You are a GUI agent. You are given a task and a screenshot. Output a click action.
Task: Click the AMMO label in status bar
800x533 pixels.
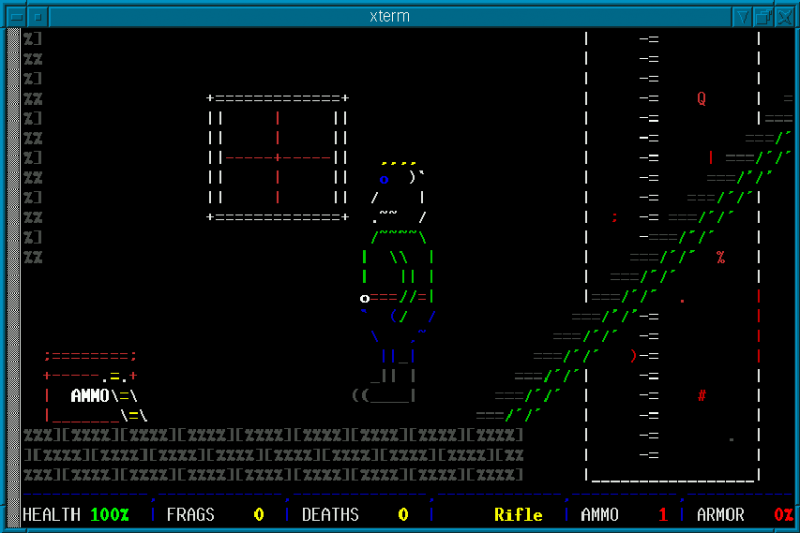coord(600,515)
